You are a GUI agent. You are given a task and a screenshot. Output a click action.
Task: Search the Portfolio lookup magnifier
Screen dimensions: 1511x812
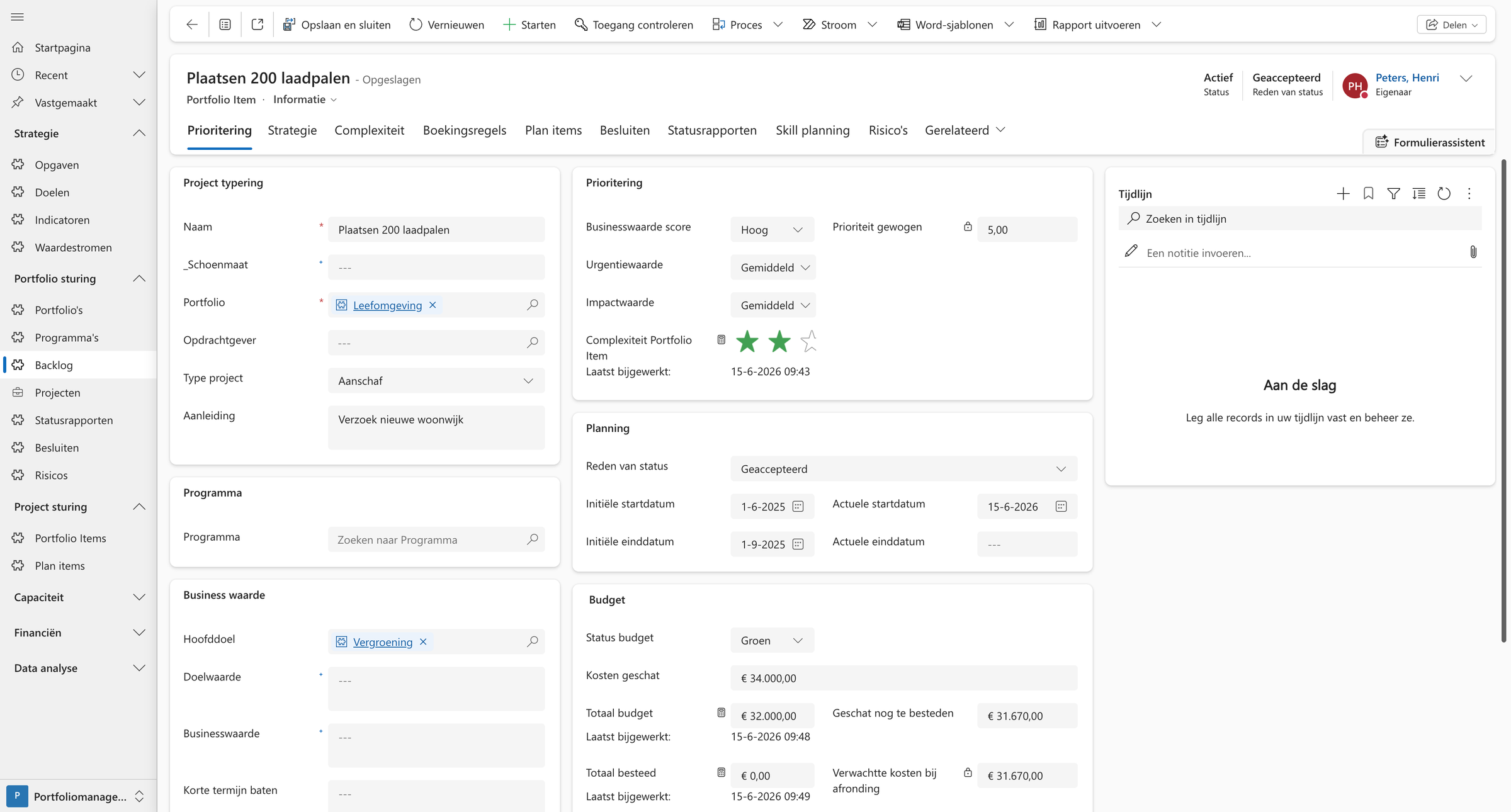pyautogui.click(x=533, y=305)
